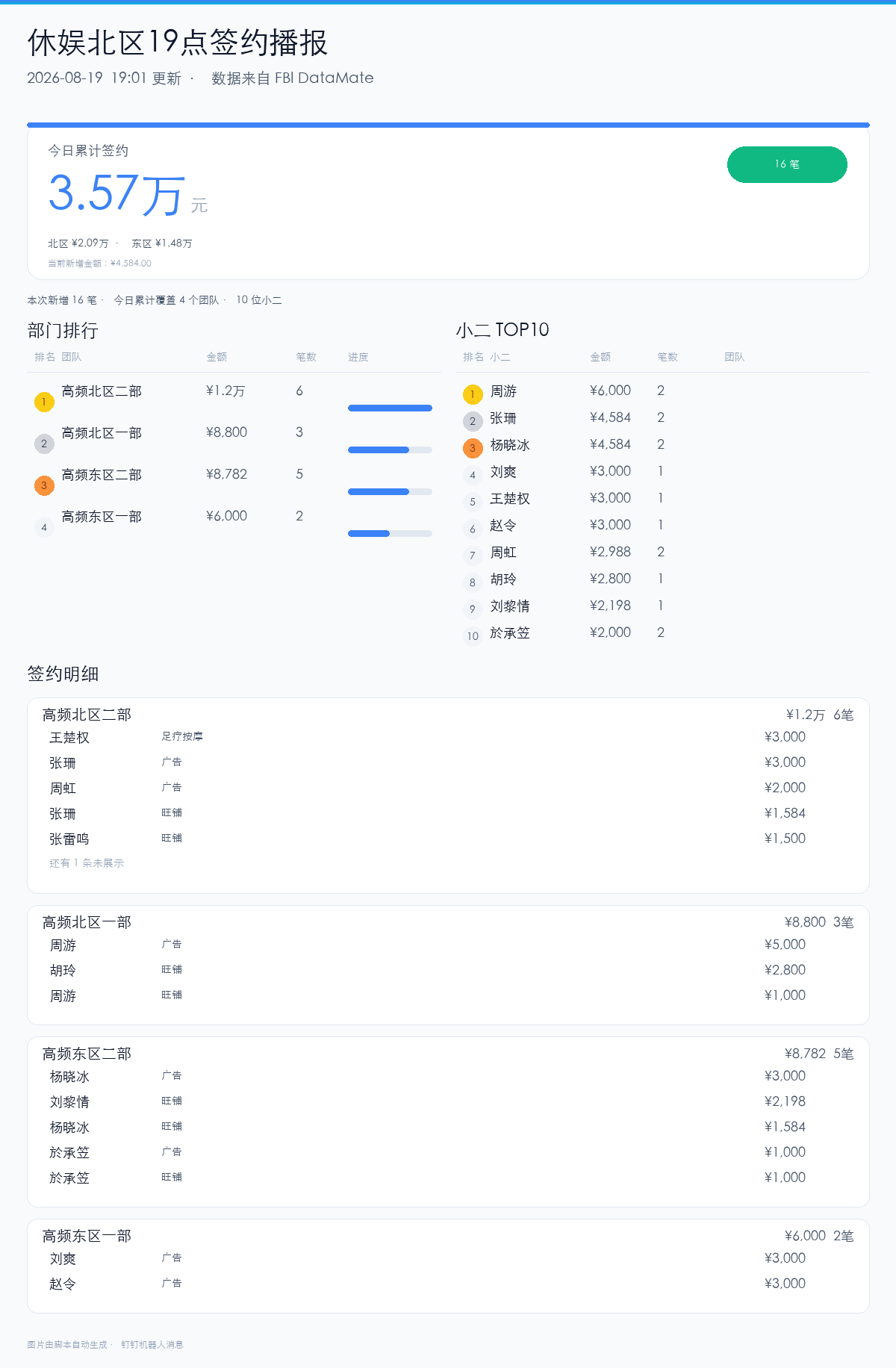Click the orange rank 3 badge beside 杨晓冰
This screenshot has width=896, height=1368.
coord(473,448)
